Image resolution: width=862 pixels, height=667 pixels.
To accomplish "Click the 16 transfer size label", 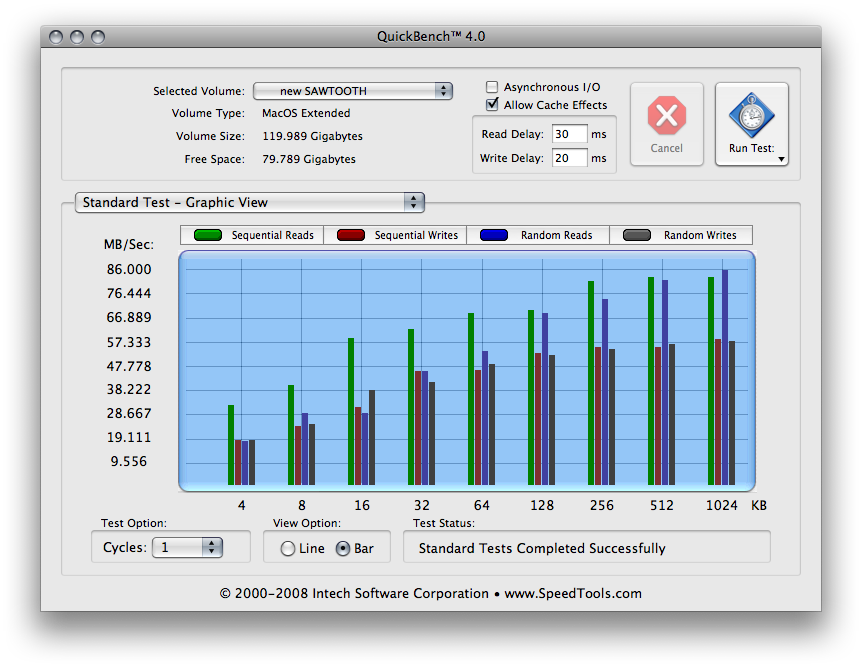I will click(362, 505).
